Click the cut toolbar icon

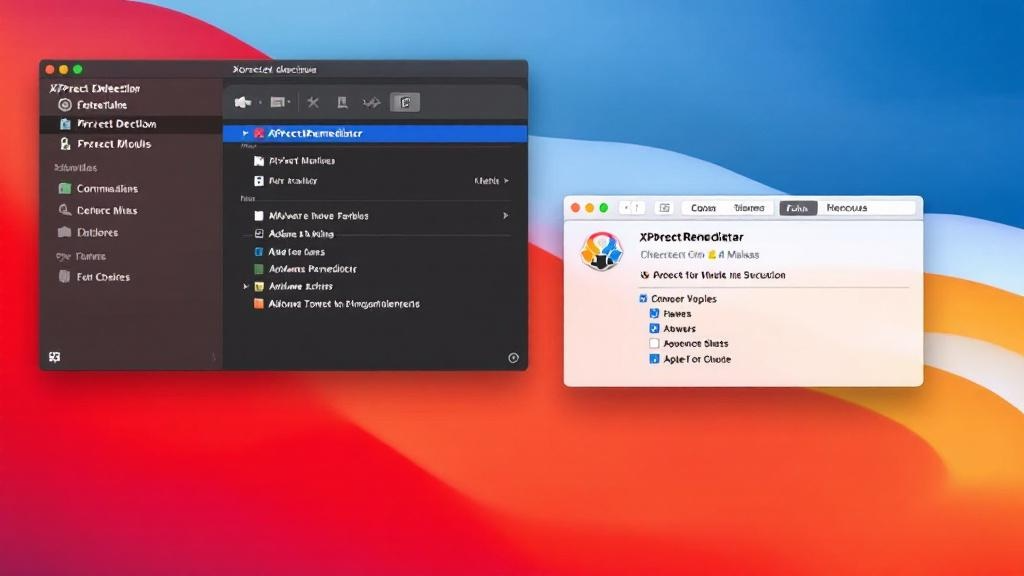click(312, 100)
